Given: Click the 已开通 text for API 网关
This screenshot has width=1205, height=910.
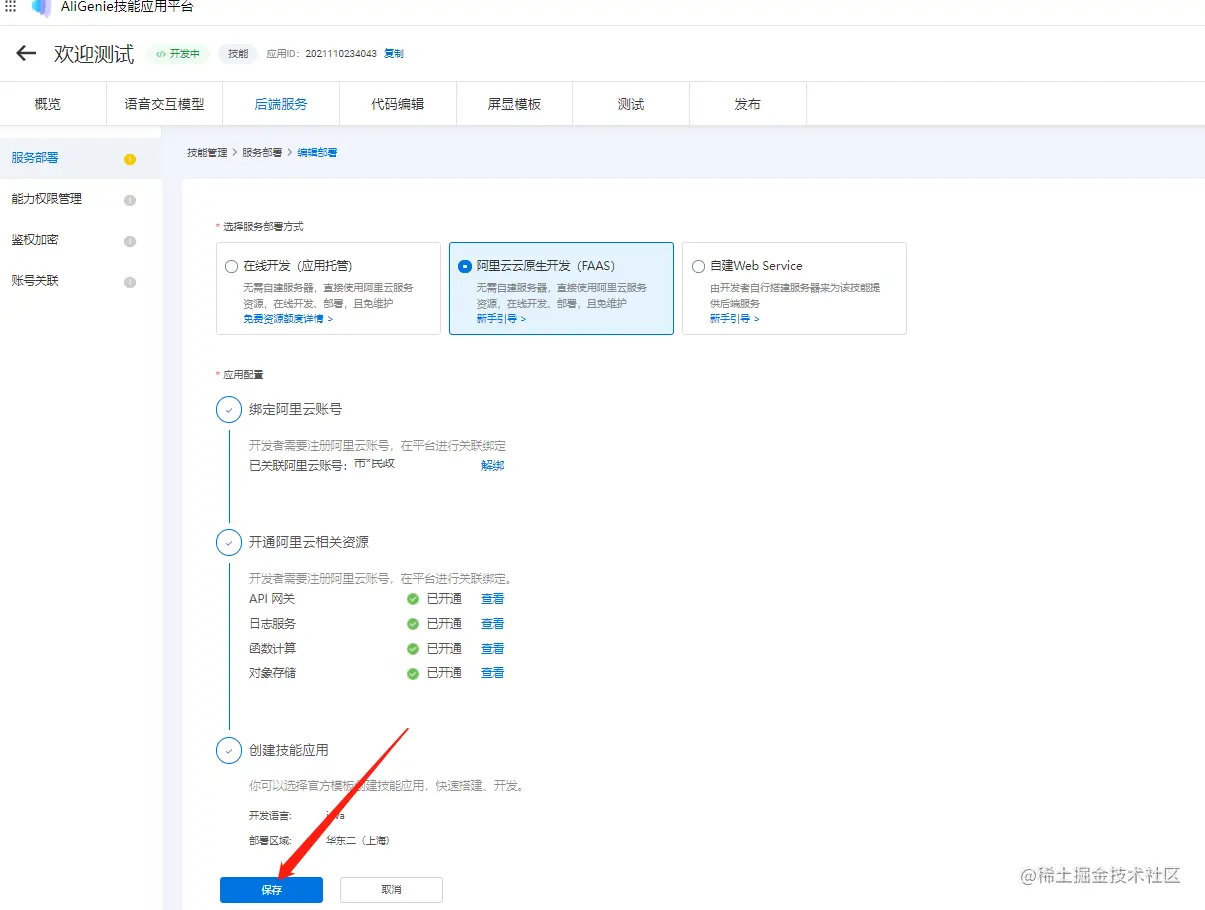Looking at the screenshot, I should (x=444, y=599).
